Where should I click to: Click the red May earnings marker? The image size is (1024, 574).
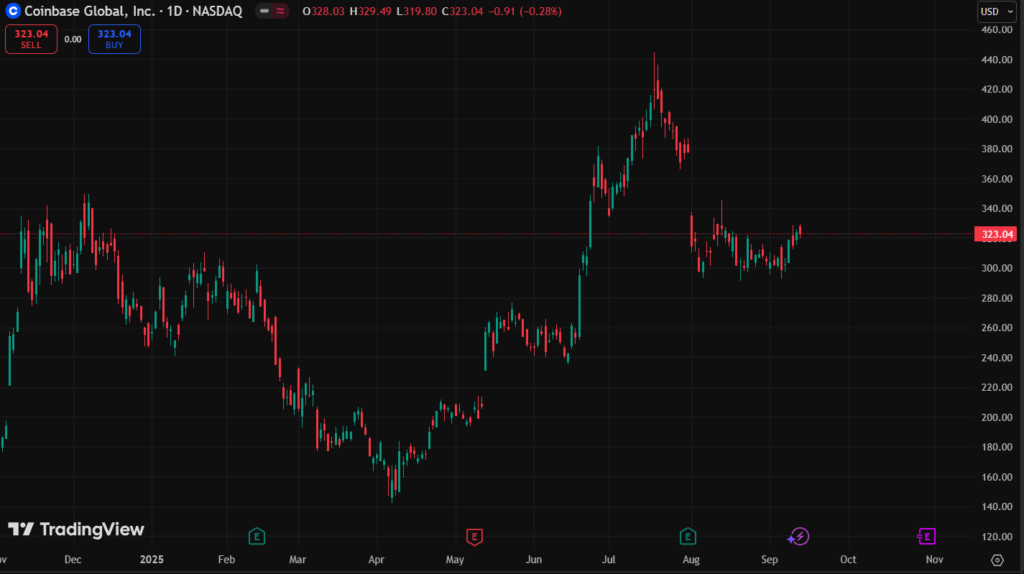pos(475,536)
